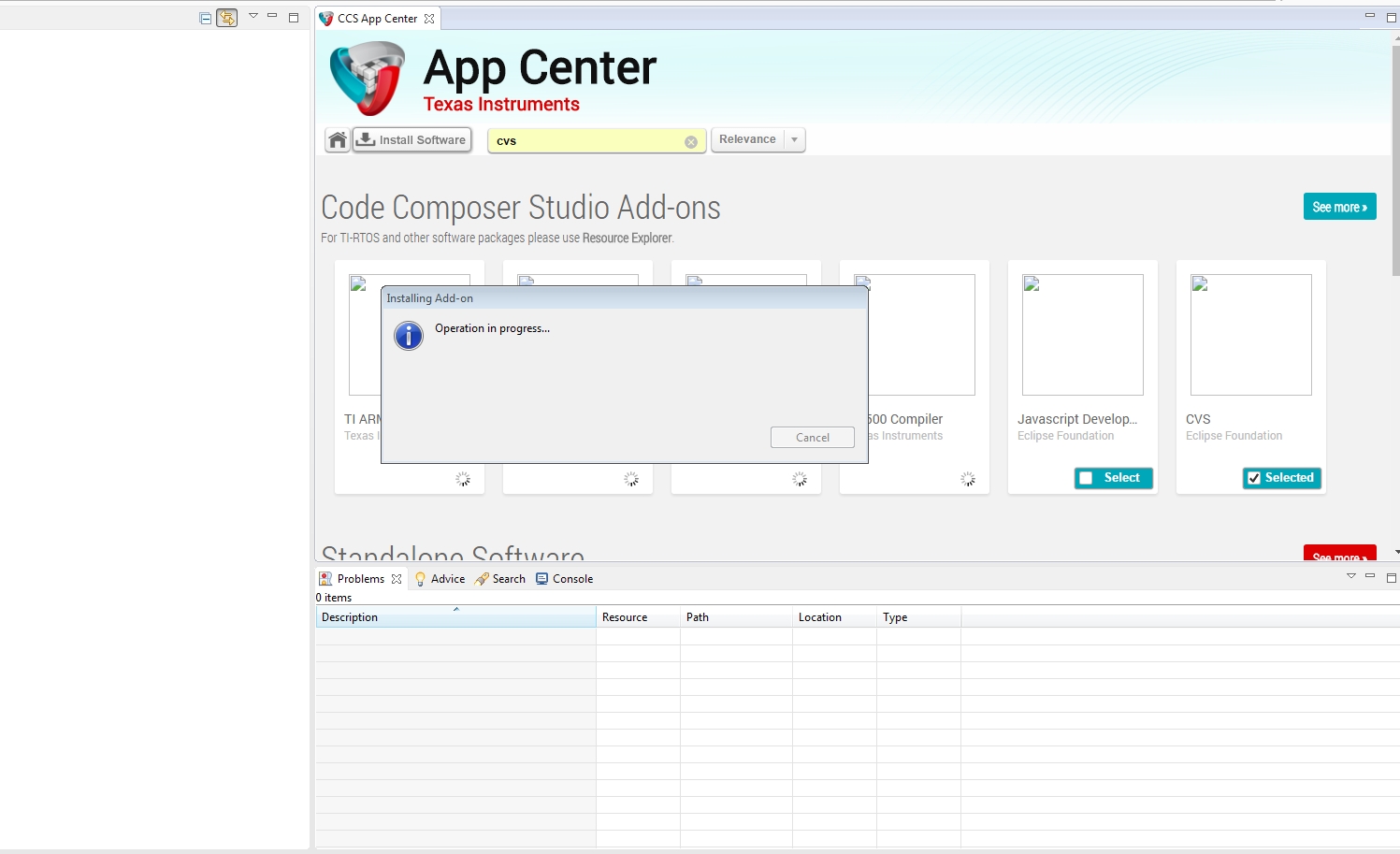
Task: Click the CVS add-on thumbnail
Action: point(1251,335)
